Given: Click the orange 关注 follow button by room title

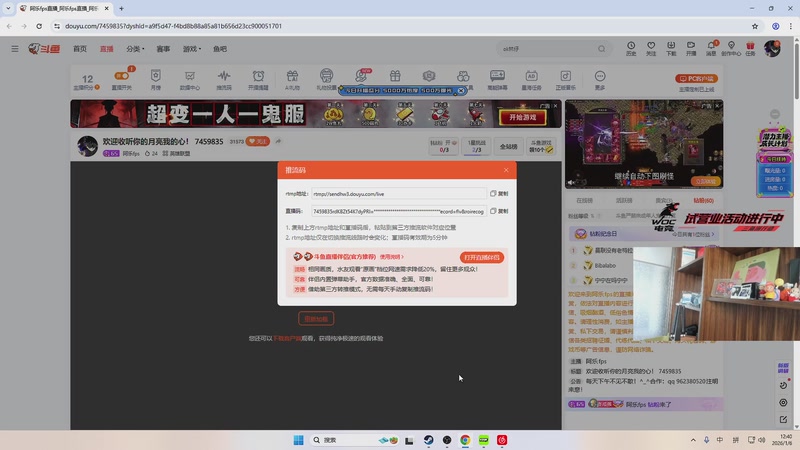Looking at the screenshot, I should (258, 141).
